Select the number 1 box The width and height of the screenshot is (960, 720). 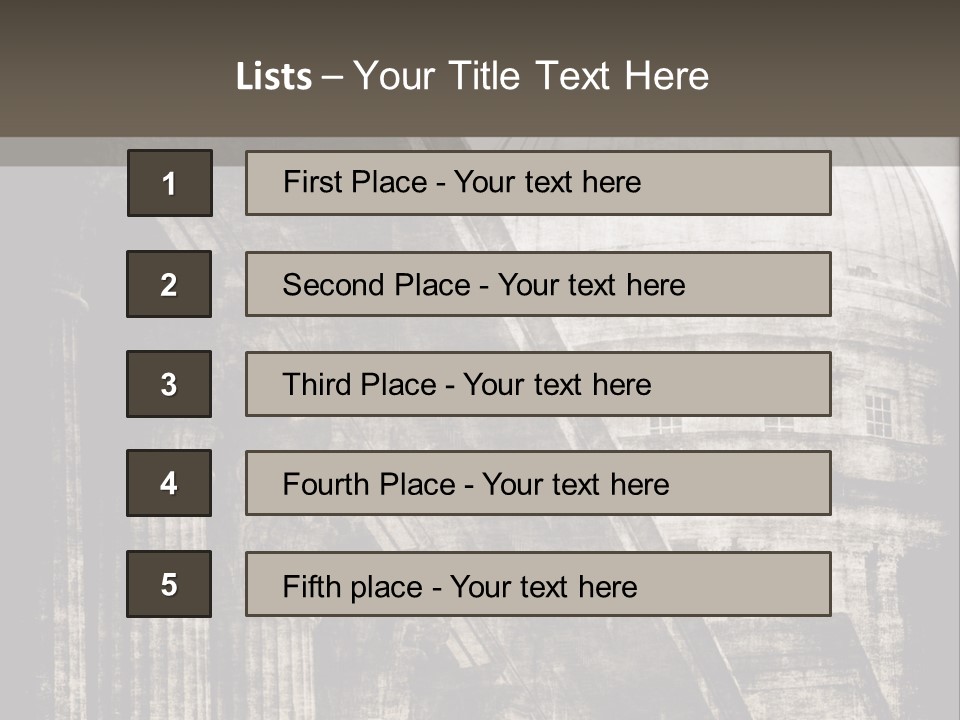170,183
